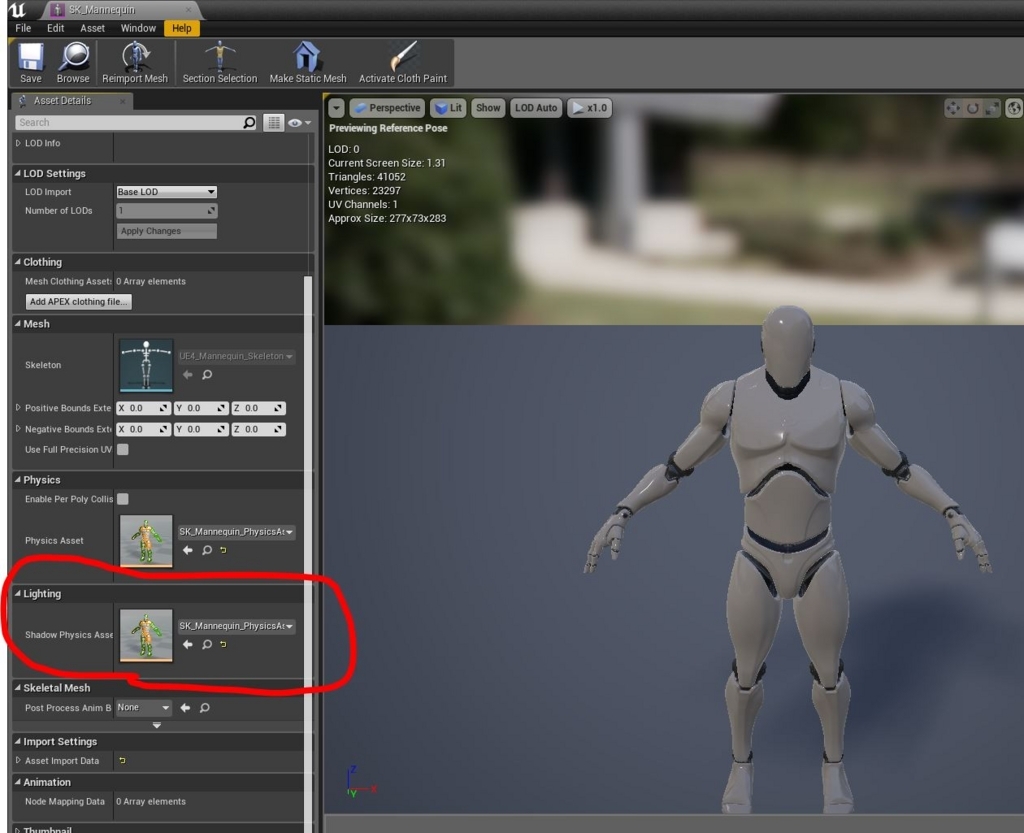Toggle the property matrix grid view icon

tap(274, 122)
